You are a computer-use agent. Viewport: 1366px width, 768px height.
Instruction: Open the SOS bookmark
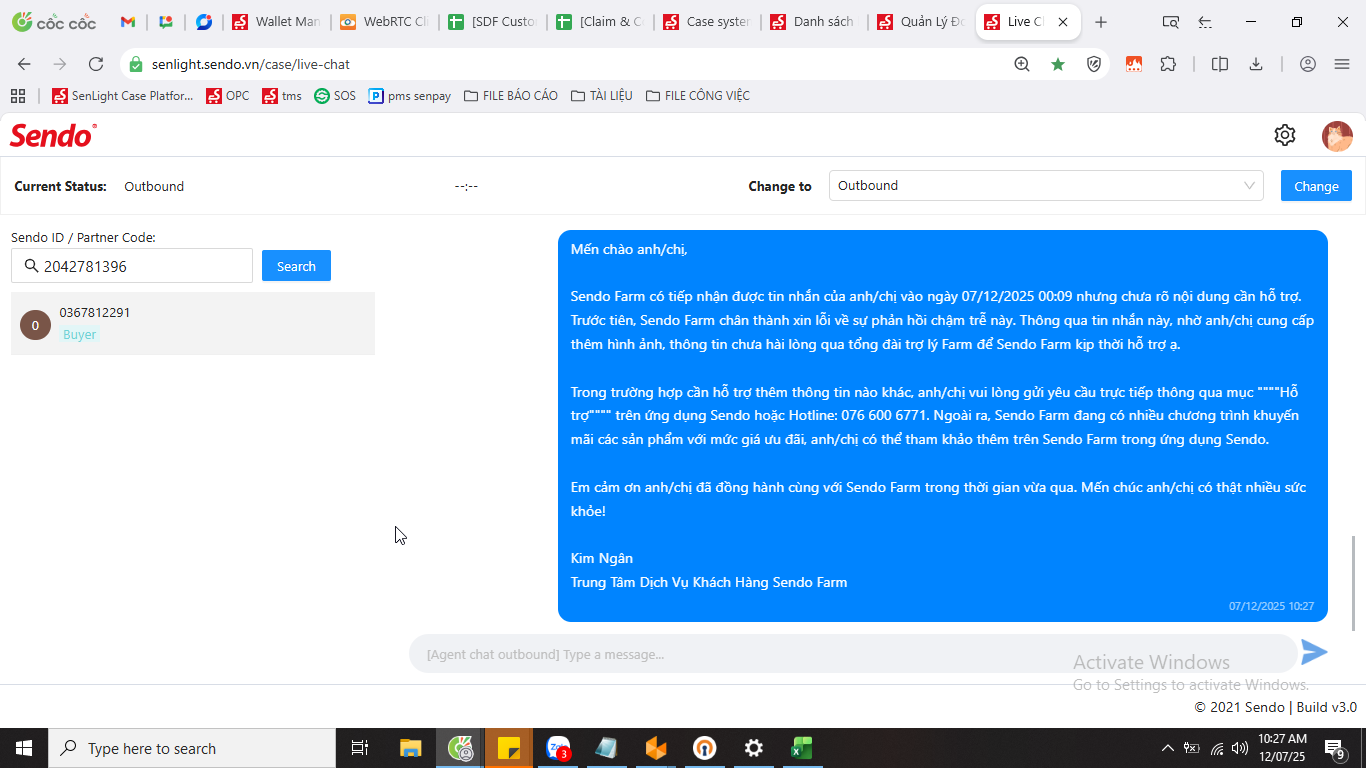pos(335,96)
